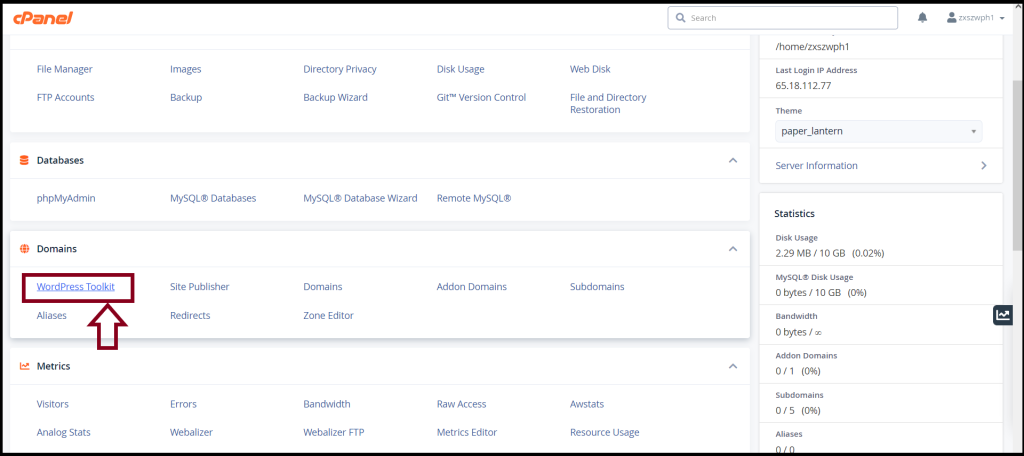Click the search magnifier icon
1024x456 pixels.
coord(680,18)
